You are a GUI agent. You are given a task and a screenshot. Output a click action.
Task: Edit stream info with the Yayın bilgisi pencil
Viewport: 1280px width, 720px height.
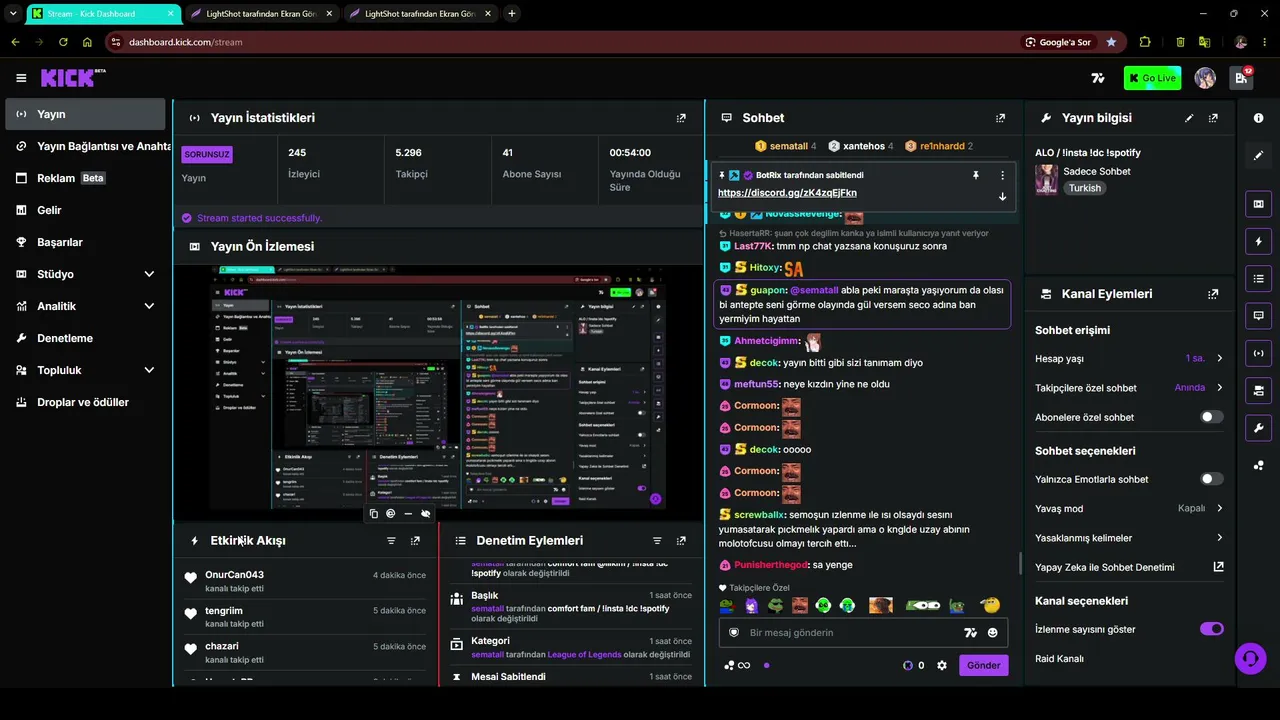[x=1189, y=118]
